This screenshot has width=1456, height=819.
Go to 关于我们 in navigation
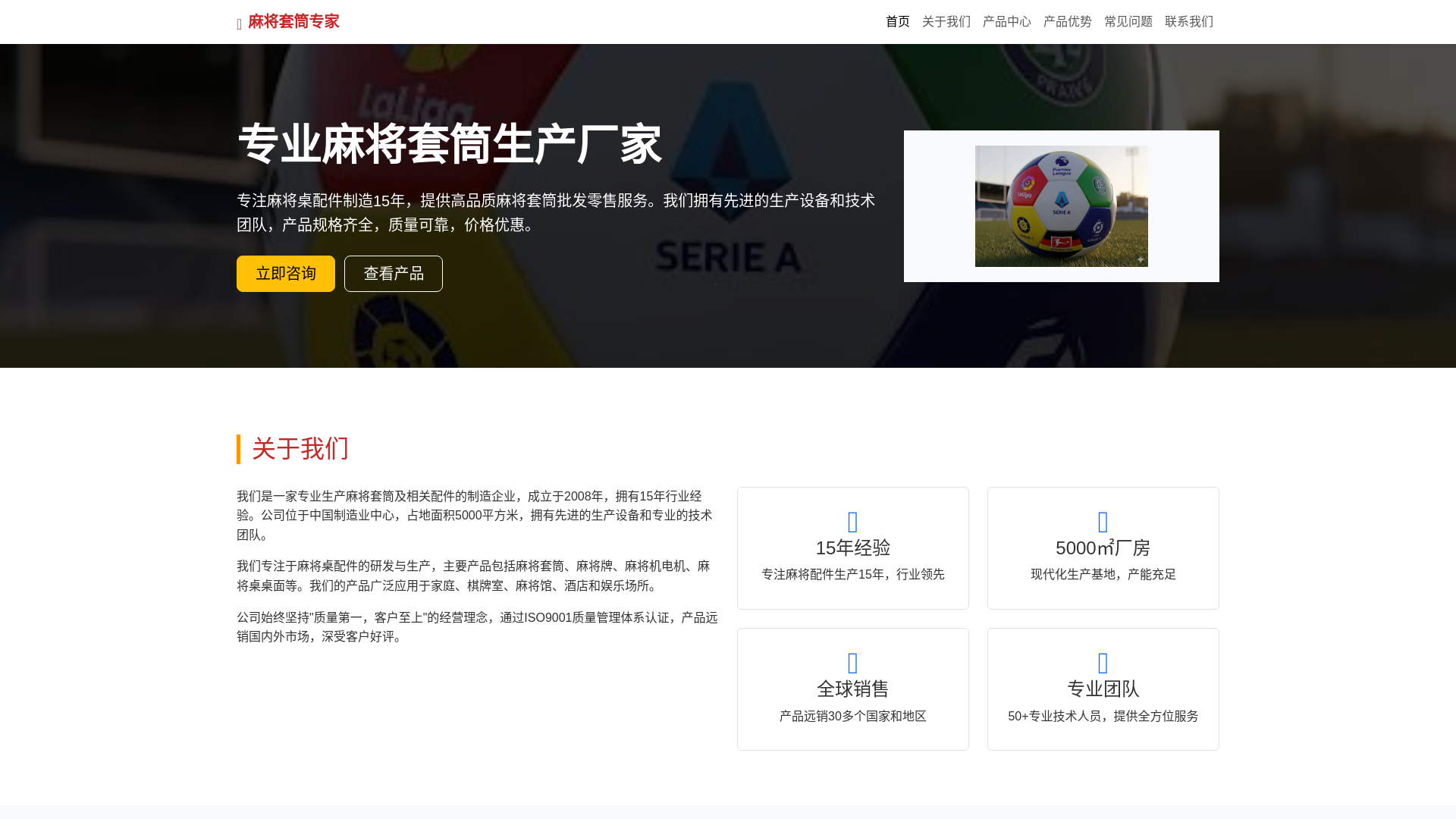946,21
